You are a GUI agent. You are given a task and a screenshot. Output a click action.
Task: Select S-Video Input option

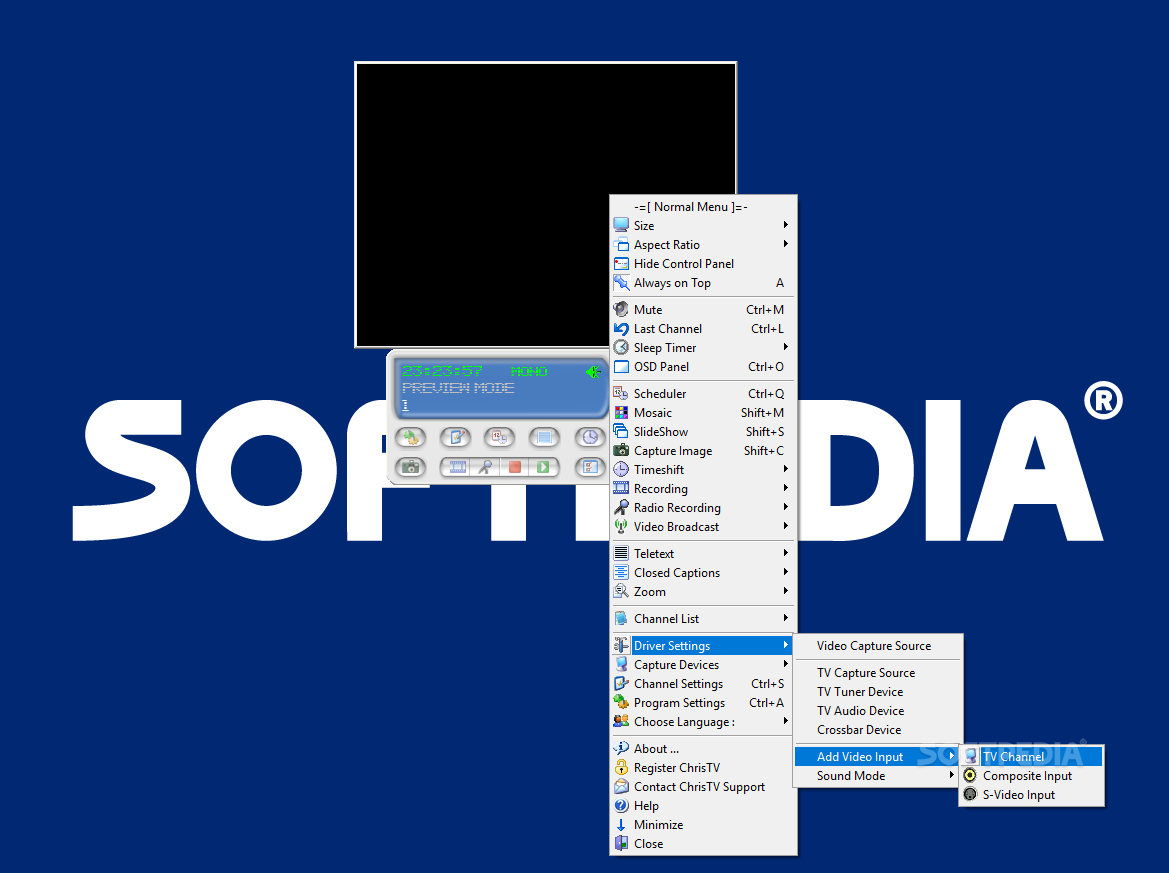tap(1031, 795)
